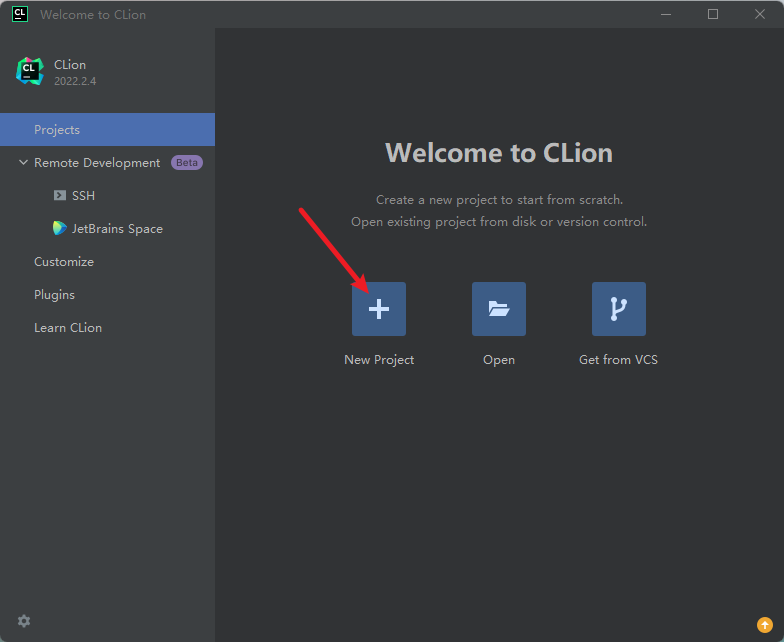Click the Get from VCS label
The width and height of the screenshot is (784, 642).
618,360
